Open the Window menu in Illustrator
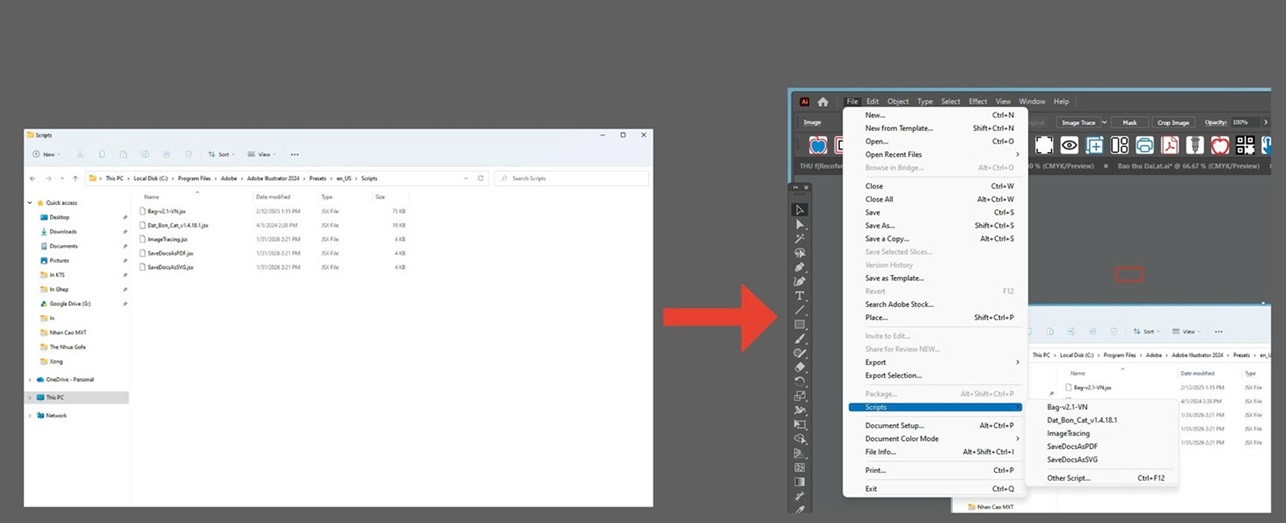This screenshot has width=1286, height=523. pyautogui.click(x=1032, y=101)
